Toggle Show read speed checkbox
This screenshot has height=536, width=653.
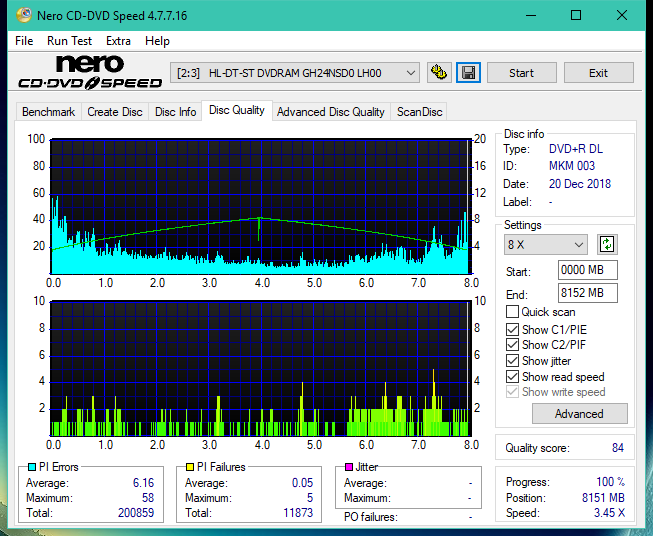[x=512, y=376]
